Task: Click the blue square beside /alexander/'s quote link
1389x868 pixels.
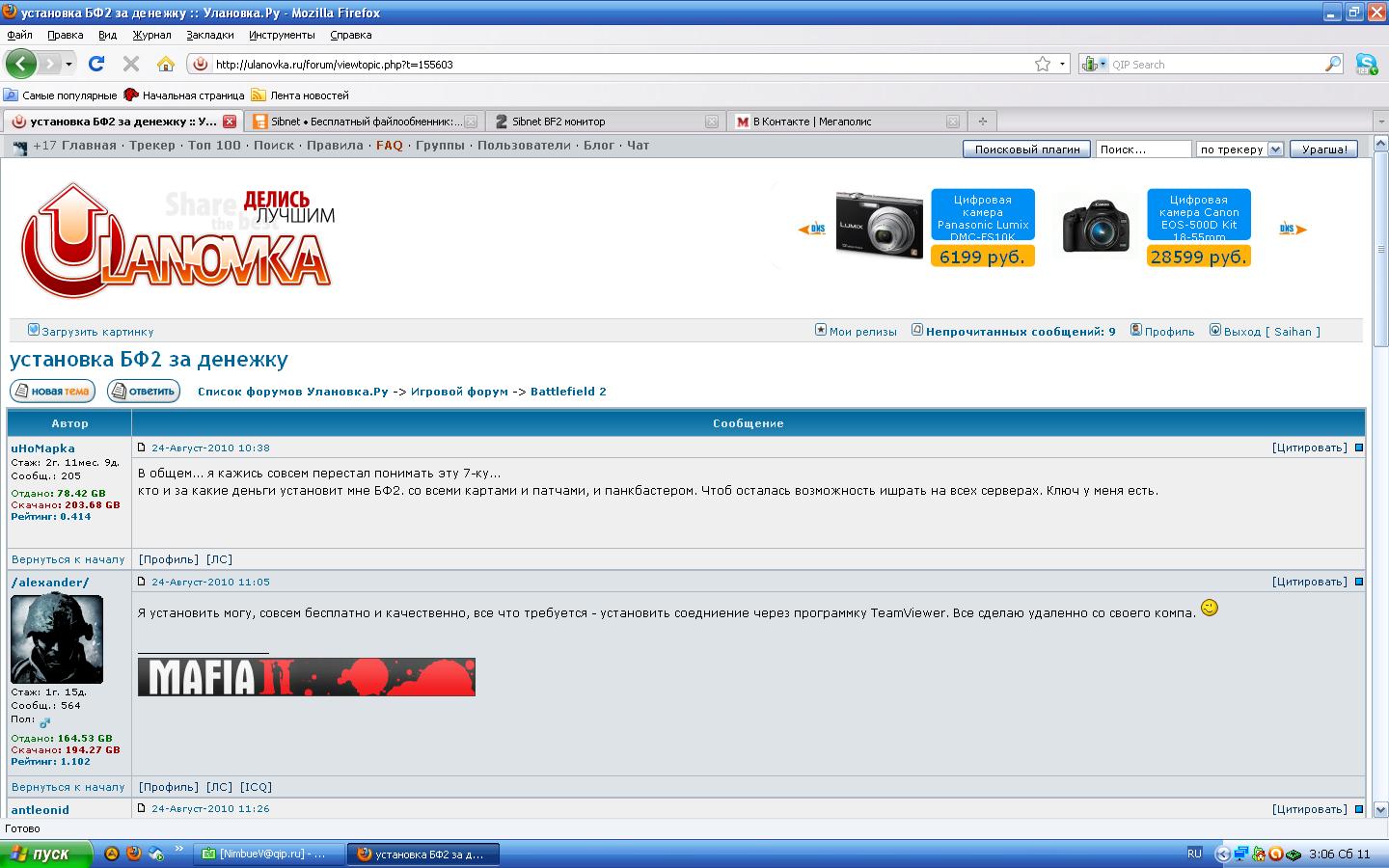Action: [x=1358, y=582]
